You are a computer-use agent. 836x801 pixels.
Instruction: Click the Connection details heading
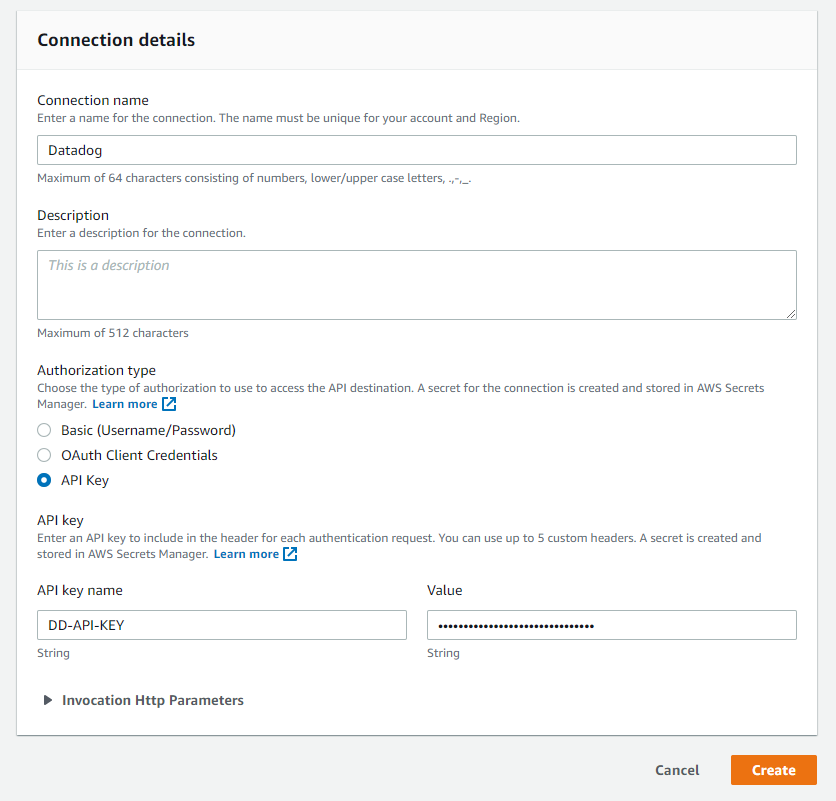coord(115,40)
